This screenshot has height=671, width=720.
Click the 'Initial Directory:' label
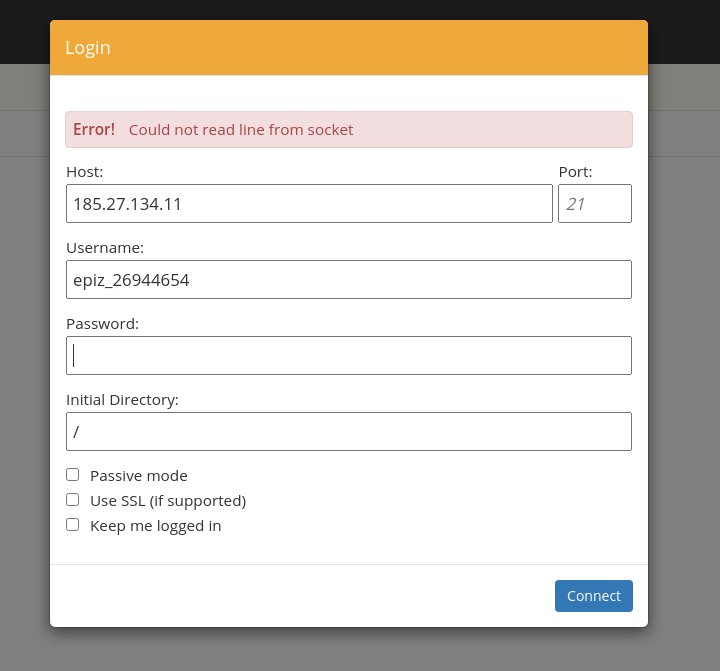[122, 400]
